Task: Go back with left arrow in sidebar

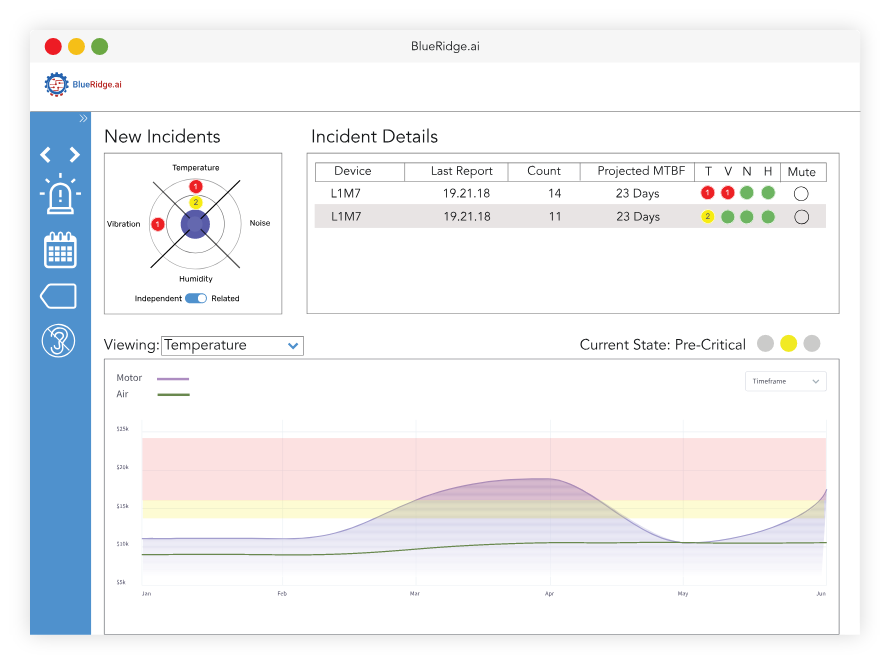Action: pos(46,154)
